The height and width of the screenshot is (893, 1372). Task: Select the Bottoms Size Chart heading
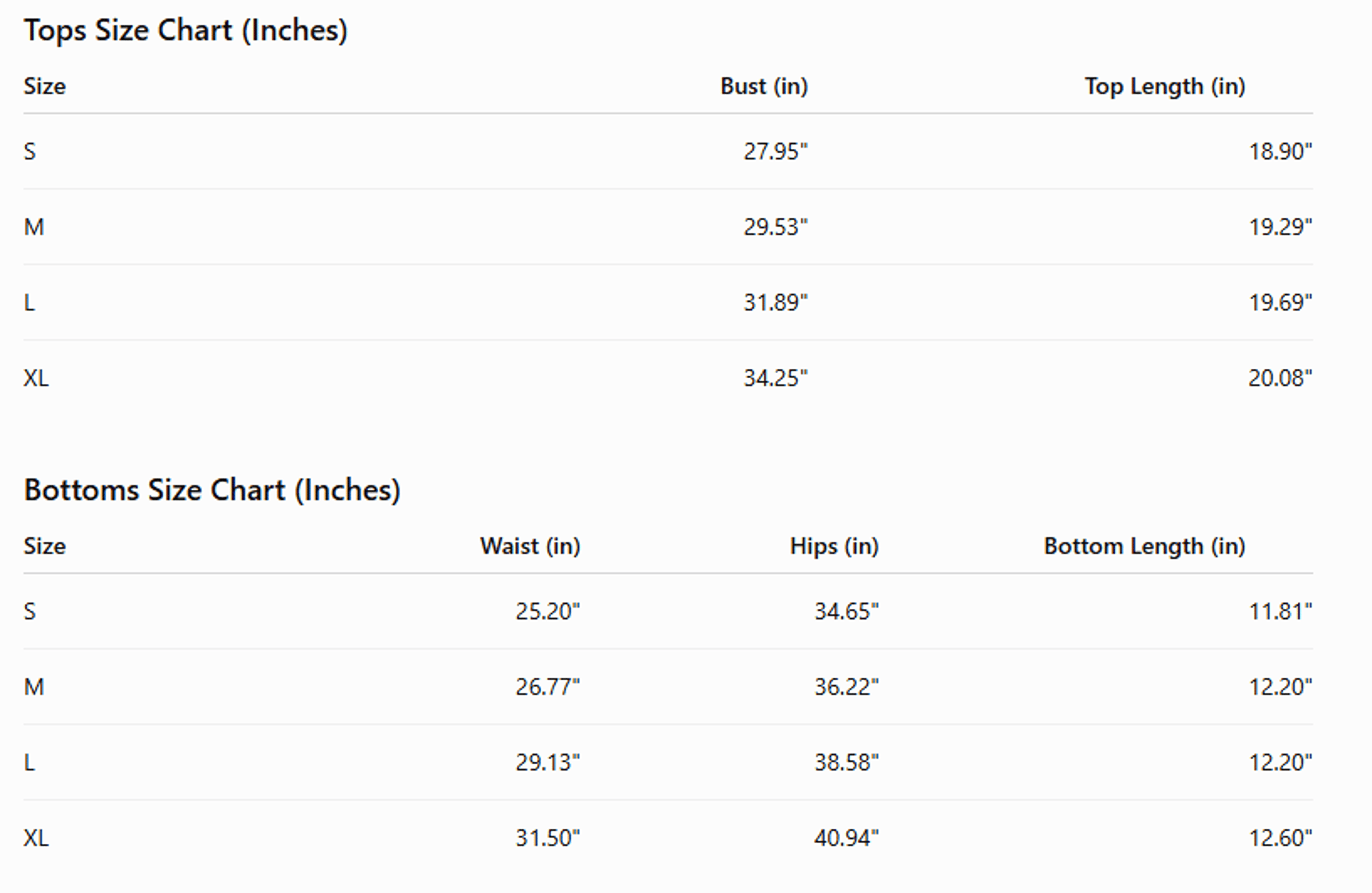pyautogui.click(x=212, y=490)
